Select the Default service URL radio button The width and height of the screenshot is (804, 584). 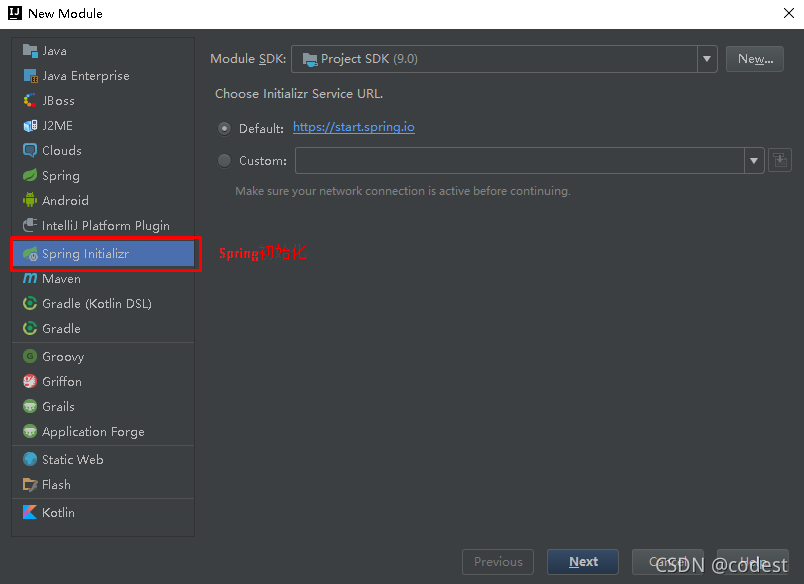[224, 128]
